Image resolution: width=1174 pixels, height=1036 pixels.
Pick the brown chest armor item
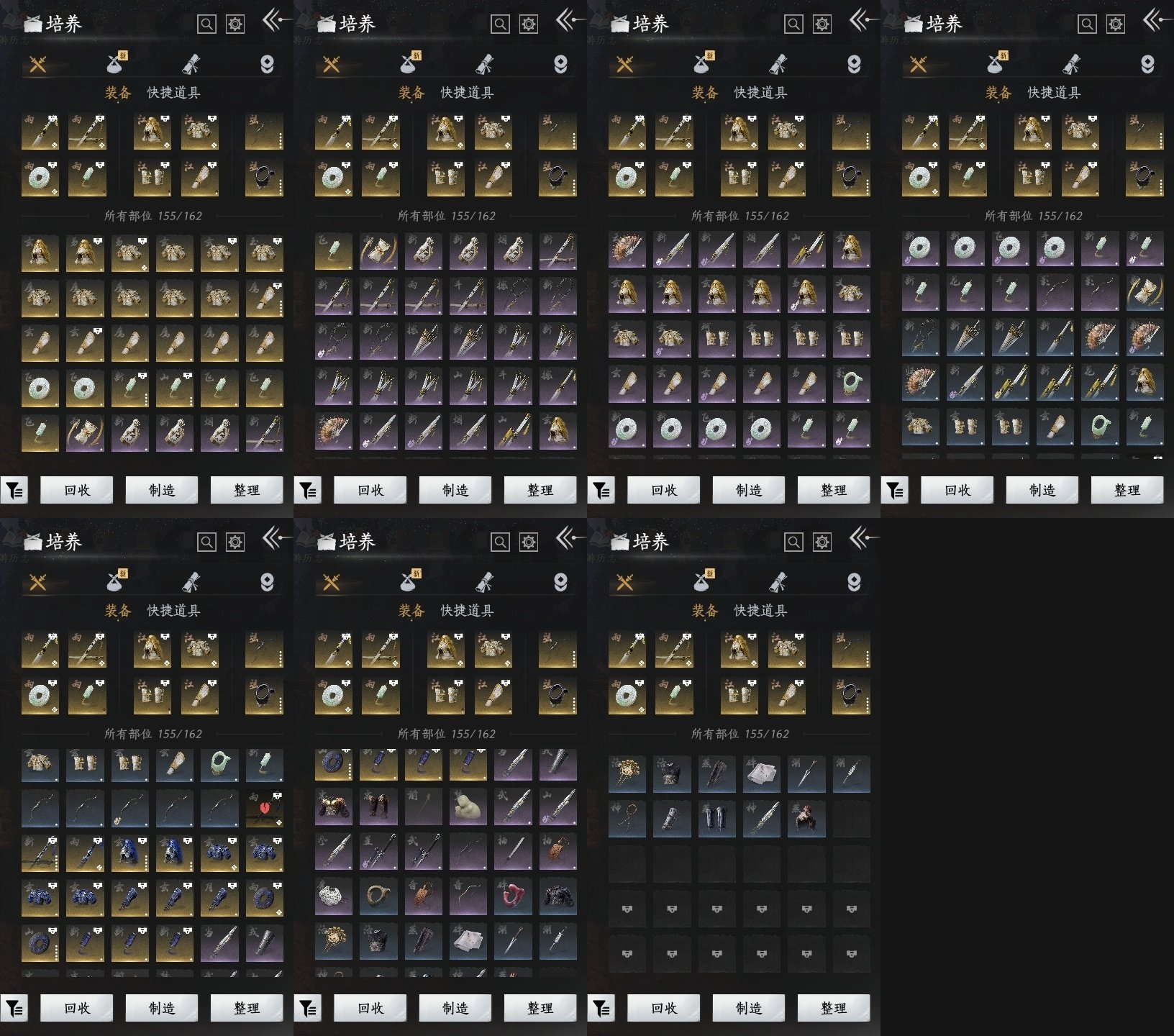(x=334, y=808)
